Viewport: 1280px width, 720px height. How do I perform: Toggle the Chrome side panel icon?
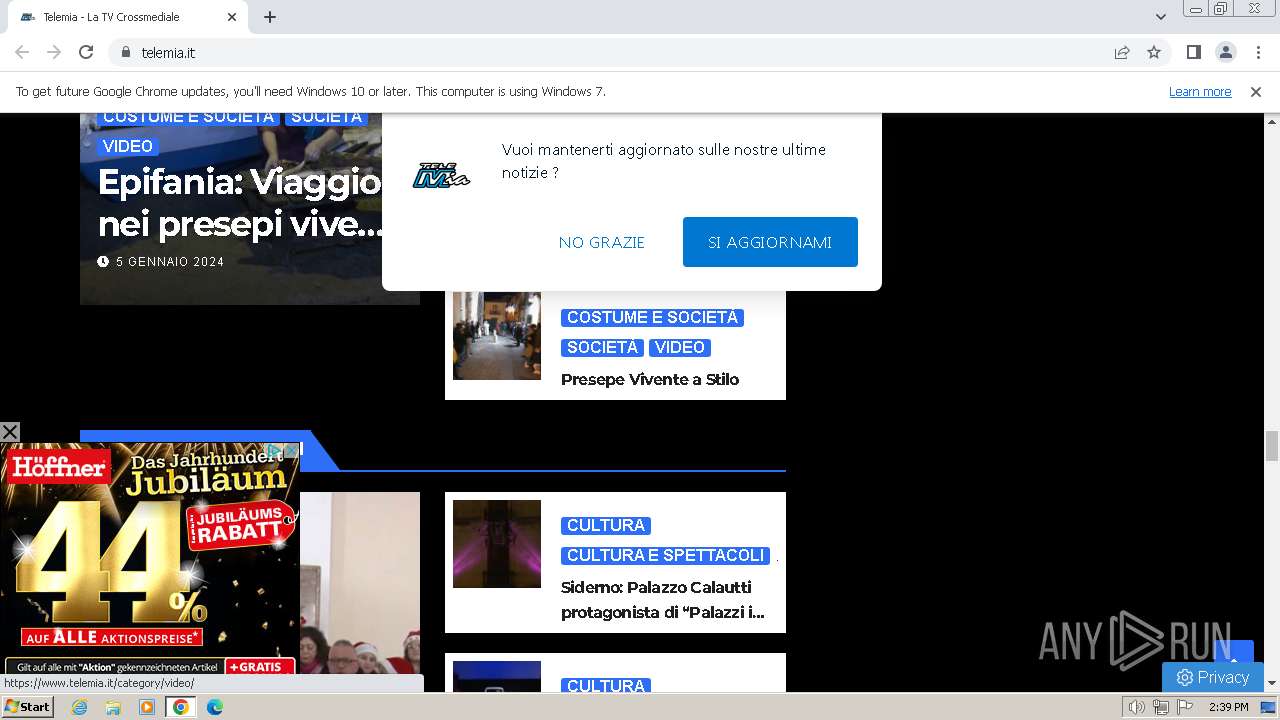[1193, 52]
